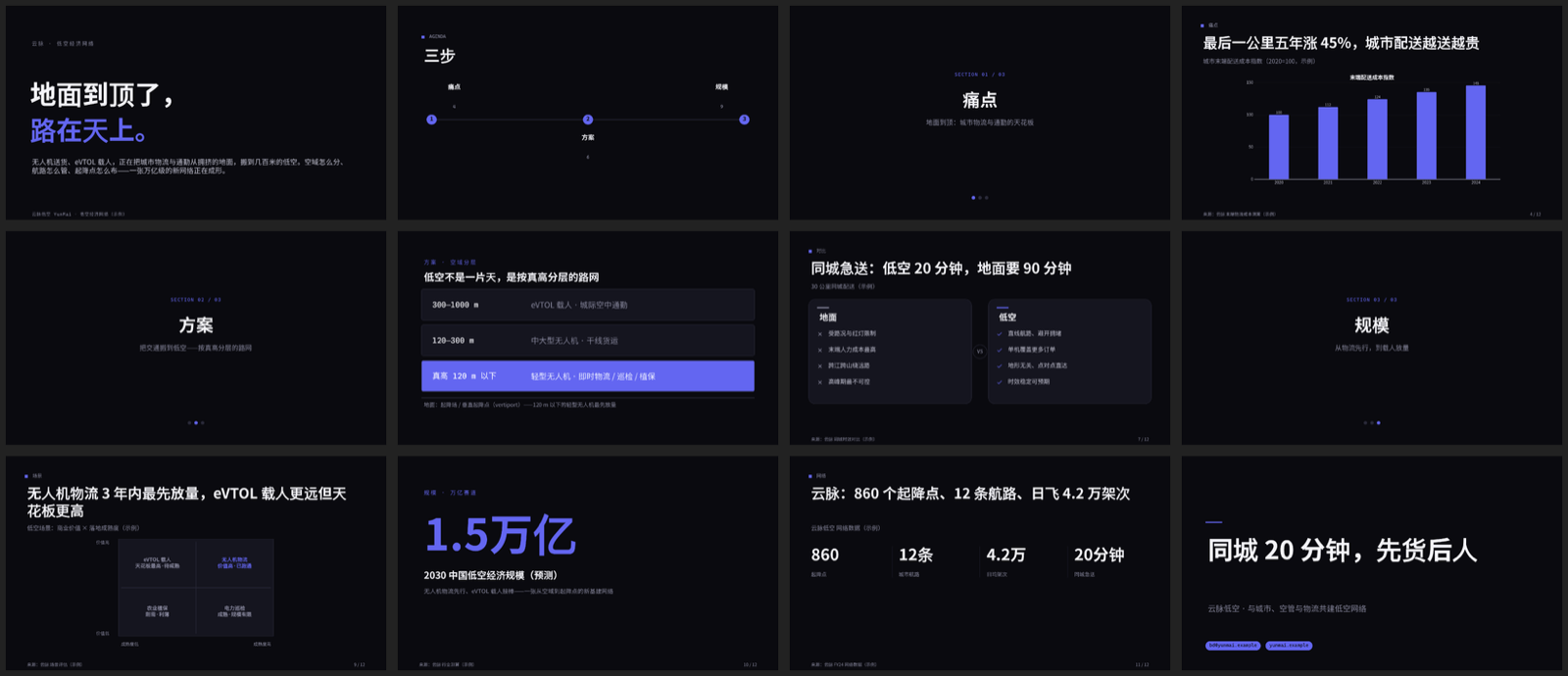This screenshot has height=676, width=1568.
Task: Click the highlighted '无人机物流' quadrant cell
Action: click(x=235, y=563)
